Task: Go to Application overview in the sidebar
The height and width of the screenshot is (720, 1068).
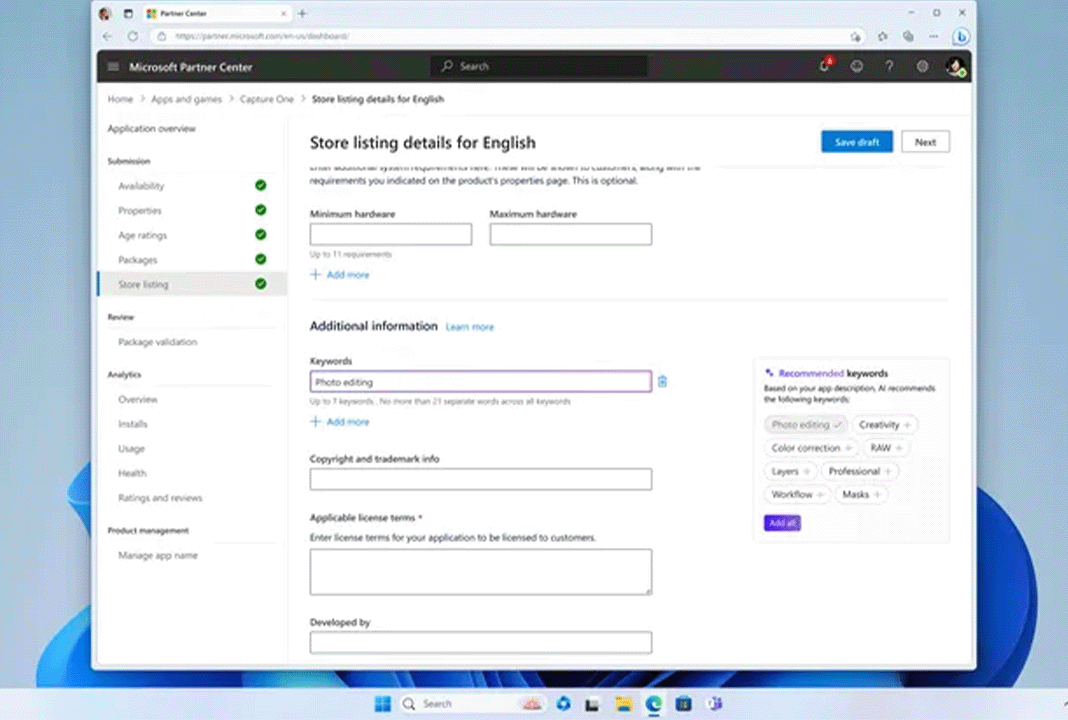Action: 151,128
